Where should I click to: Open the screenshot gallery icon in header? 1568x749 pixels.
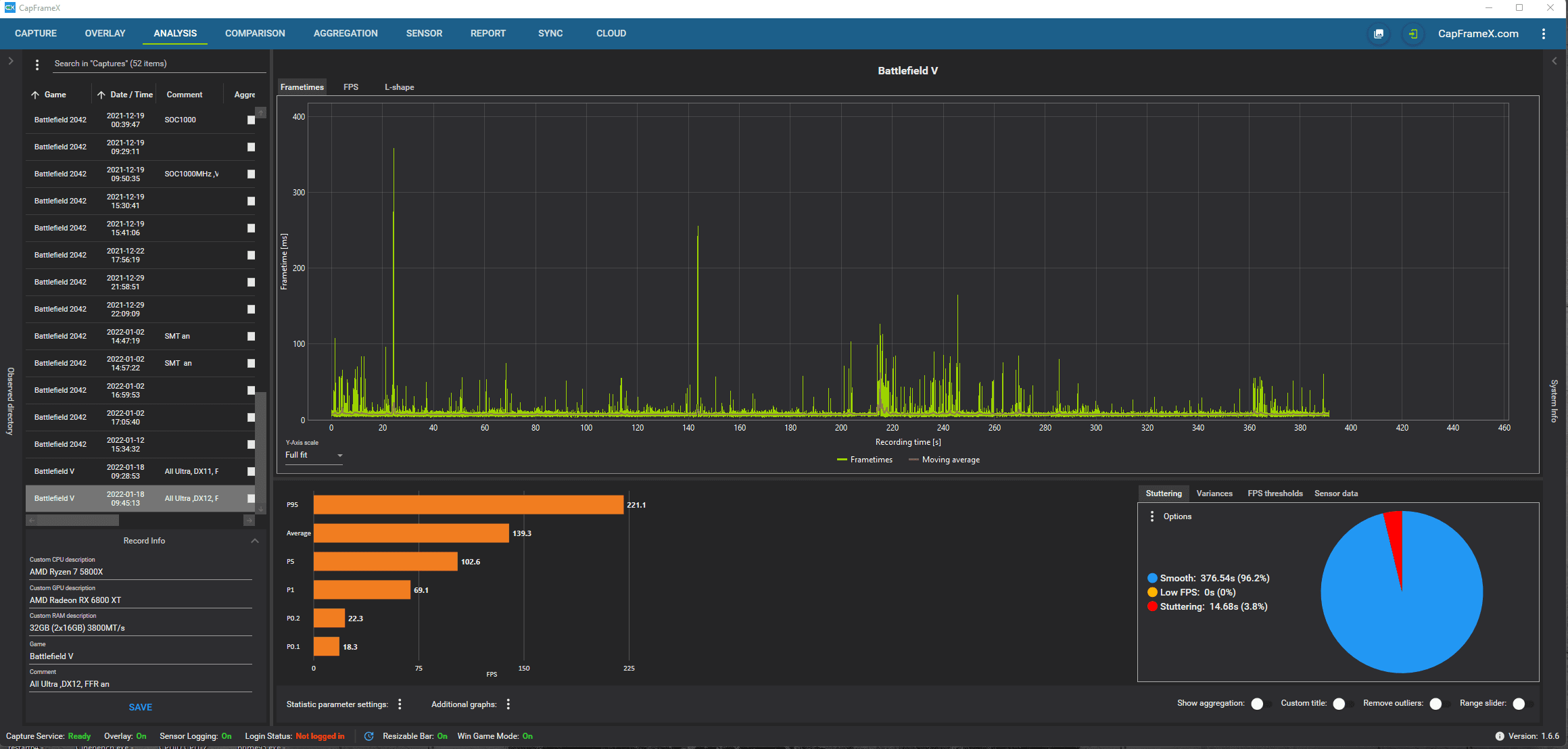1379,34
